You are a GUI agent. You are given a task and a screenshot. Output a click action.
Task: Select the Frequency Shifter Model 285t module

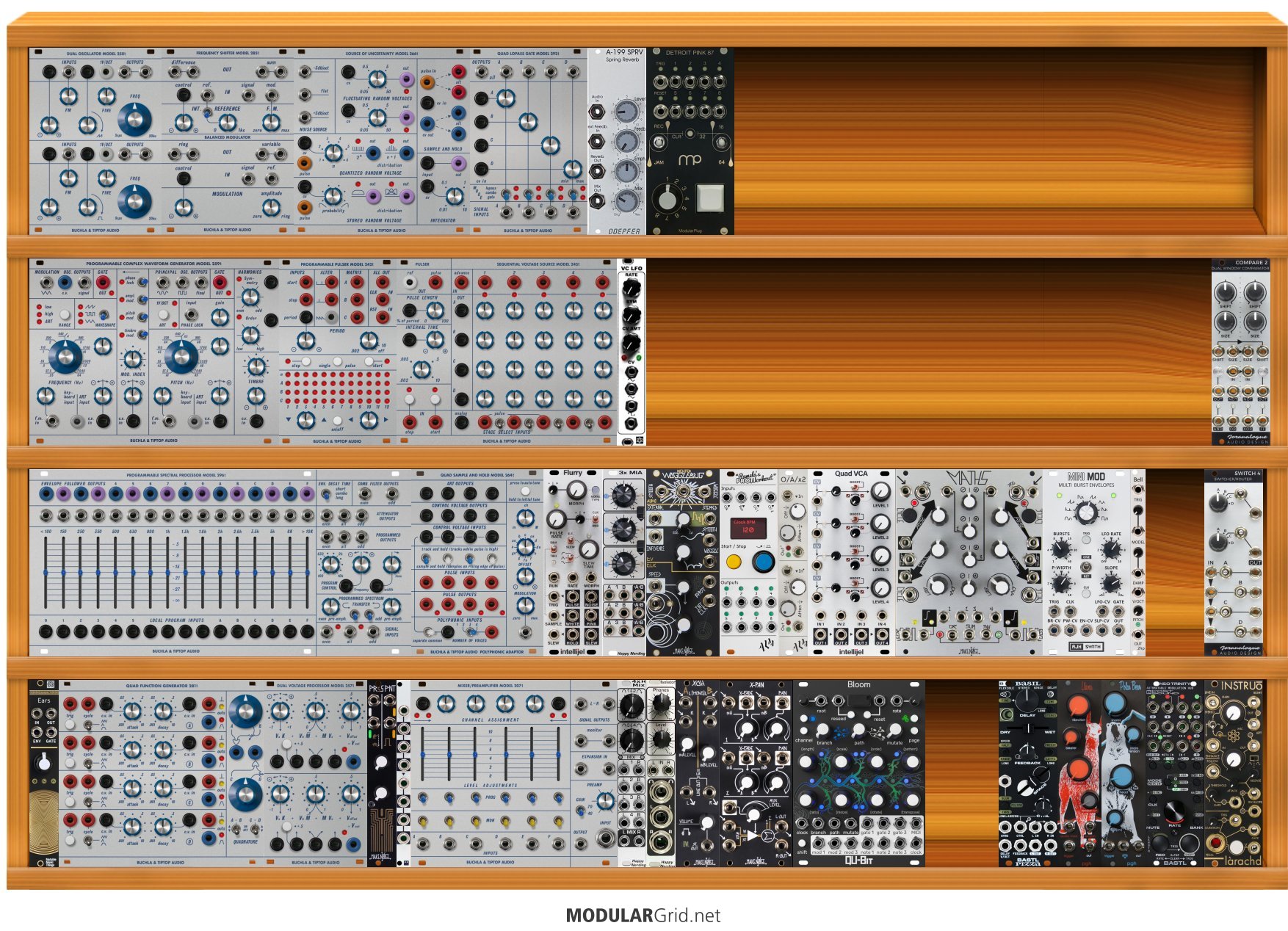(x=228, y=141)
